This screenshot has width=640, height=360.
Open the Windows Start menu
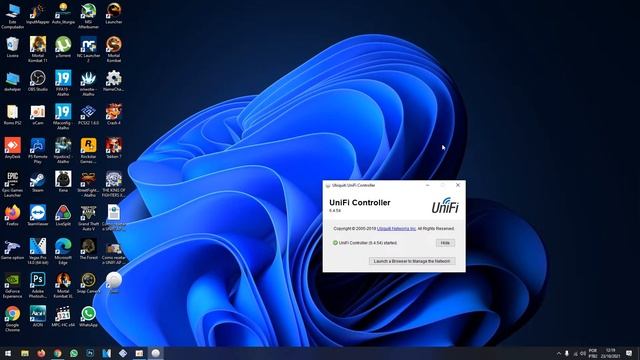click(8, 353)
